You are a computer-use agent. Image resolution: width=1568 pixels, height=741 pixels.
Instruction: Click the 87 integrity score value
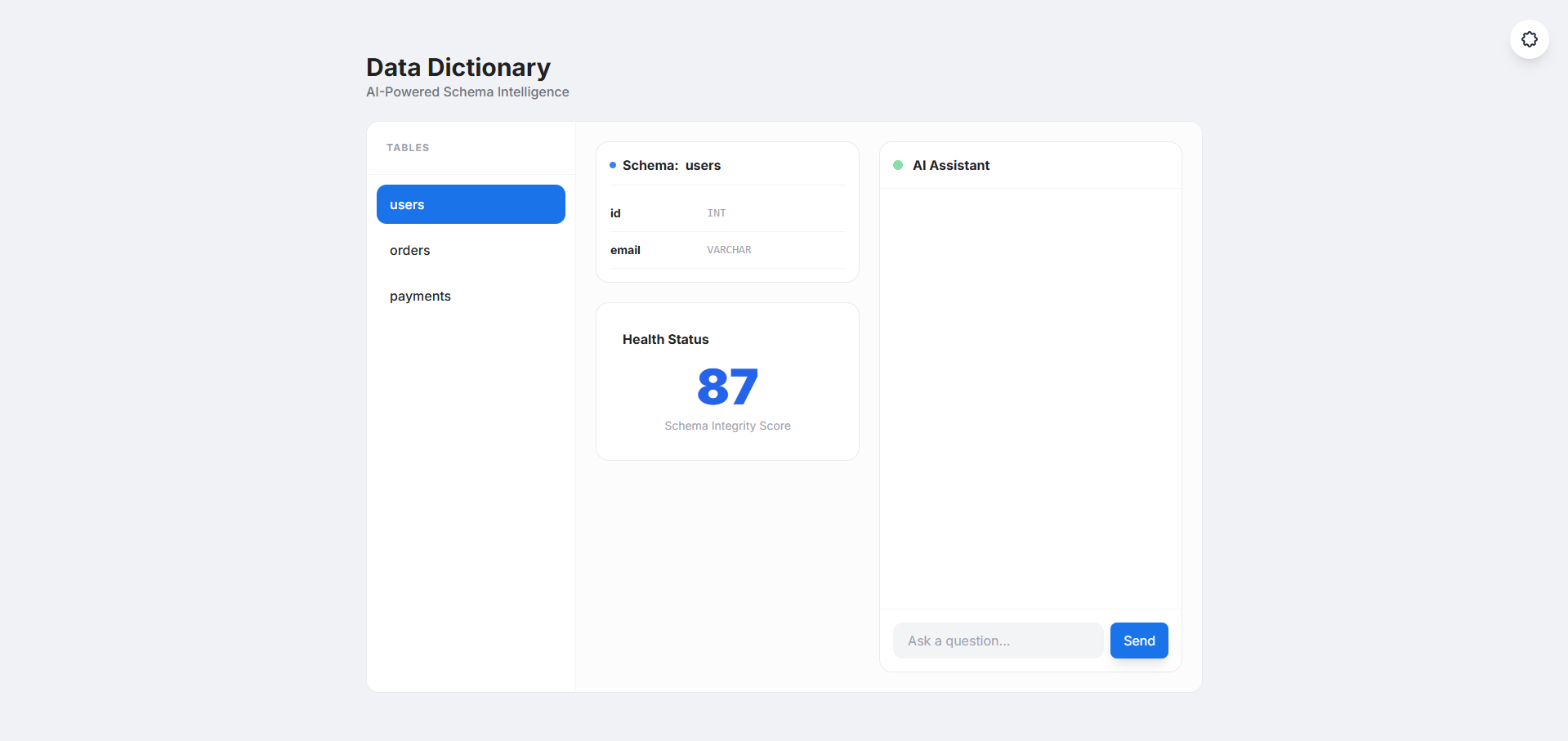[x=727, y=386]
